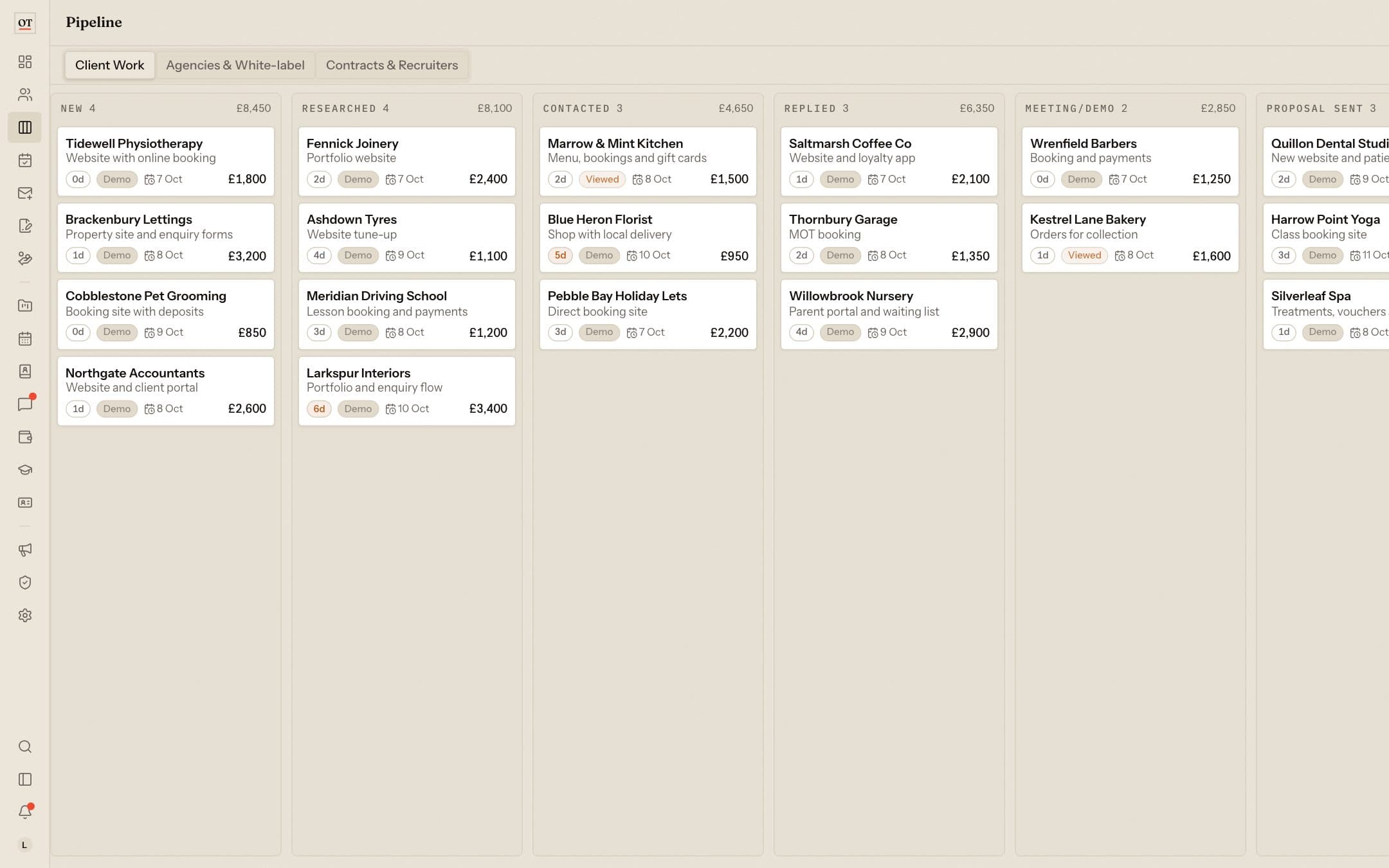Switch to the Contracts & Recruiters tab
Viewport: 1389px width, 868px height.
pos(392,65)
